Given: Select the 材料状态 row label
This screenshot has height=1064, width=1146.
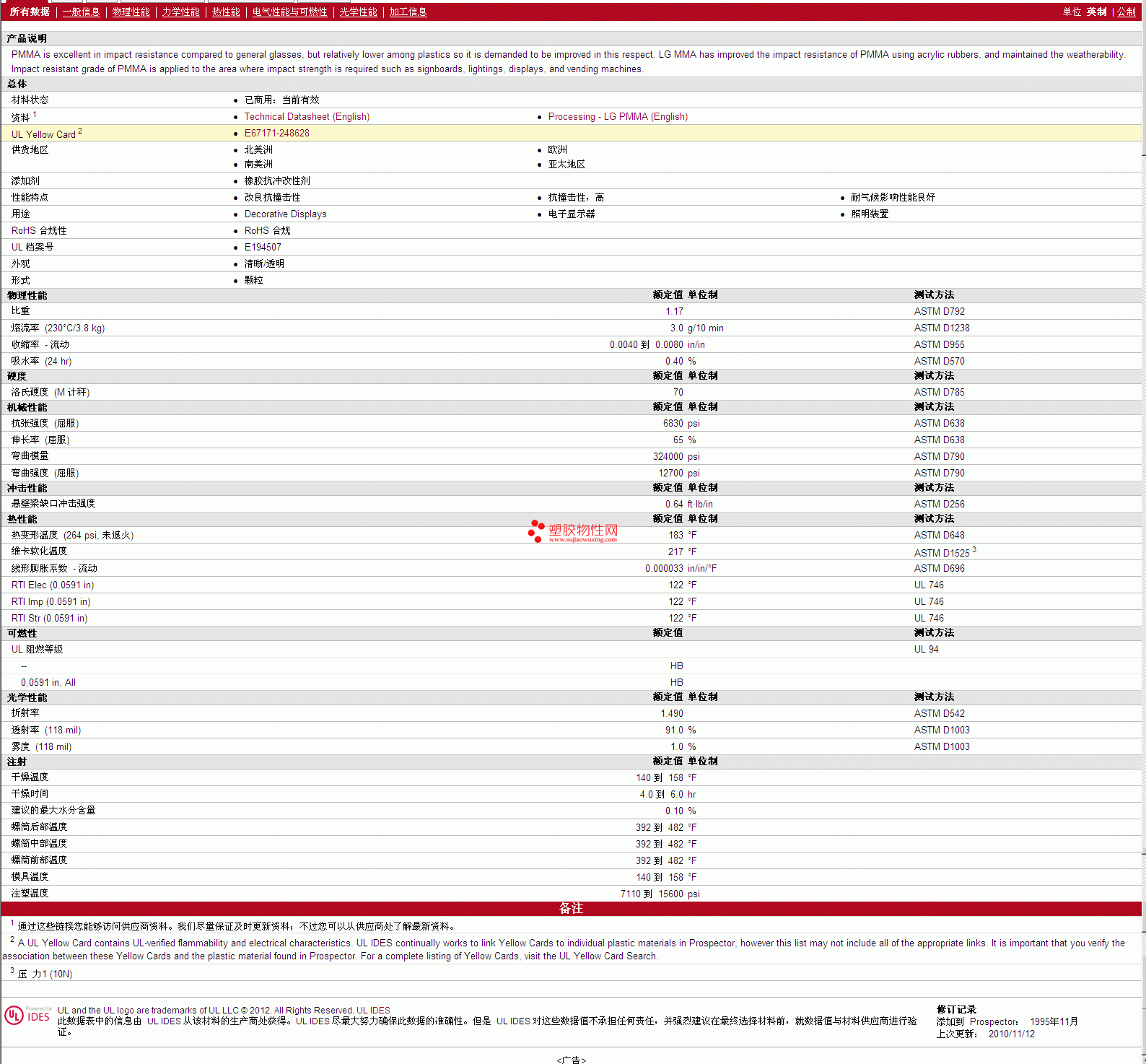Looking at the screenshot, I should pos(30,100).
